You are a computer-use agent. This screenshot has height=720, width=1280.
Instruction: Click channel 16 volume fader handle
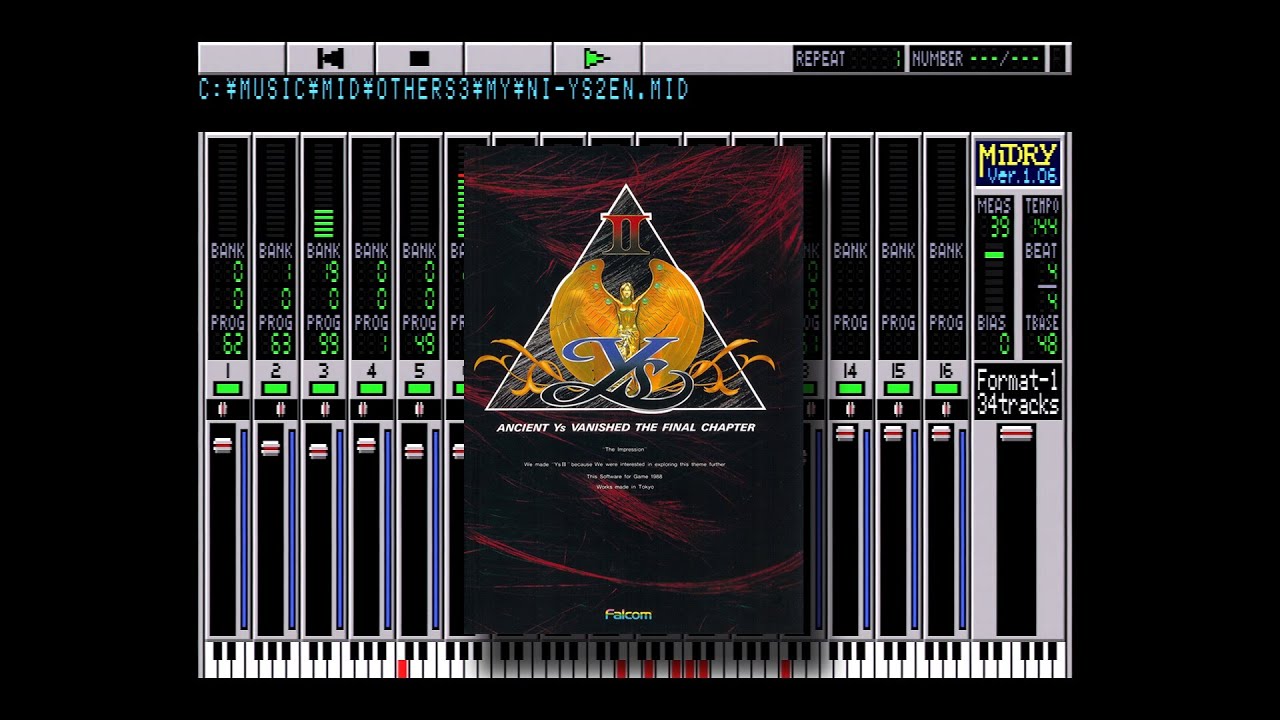click(941, 433)
